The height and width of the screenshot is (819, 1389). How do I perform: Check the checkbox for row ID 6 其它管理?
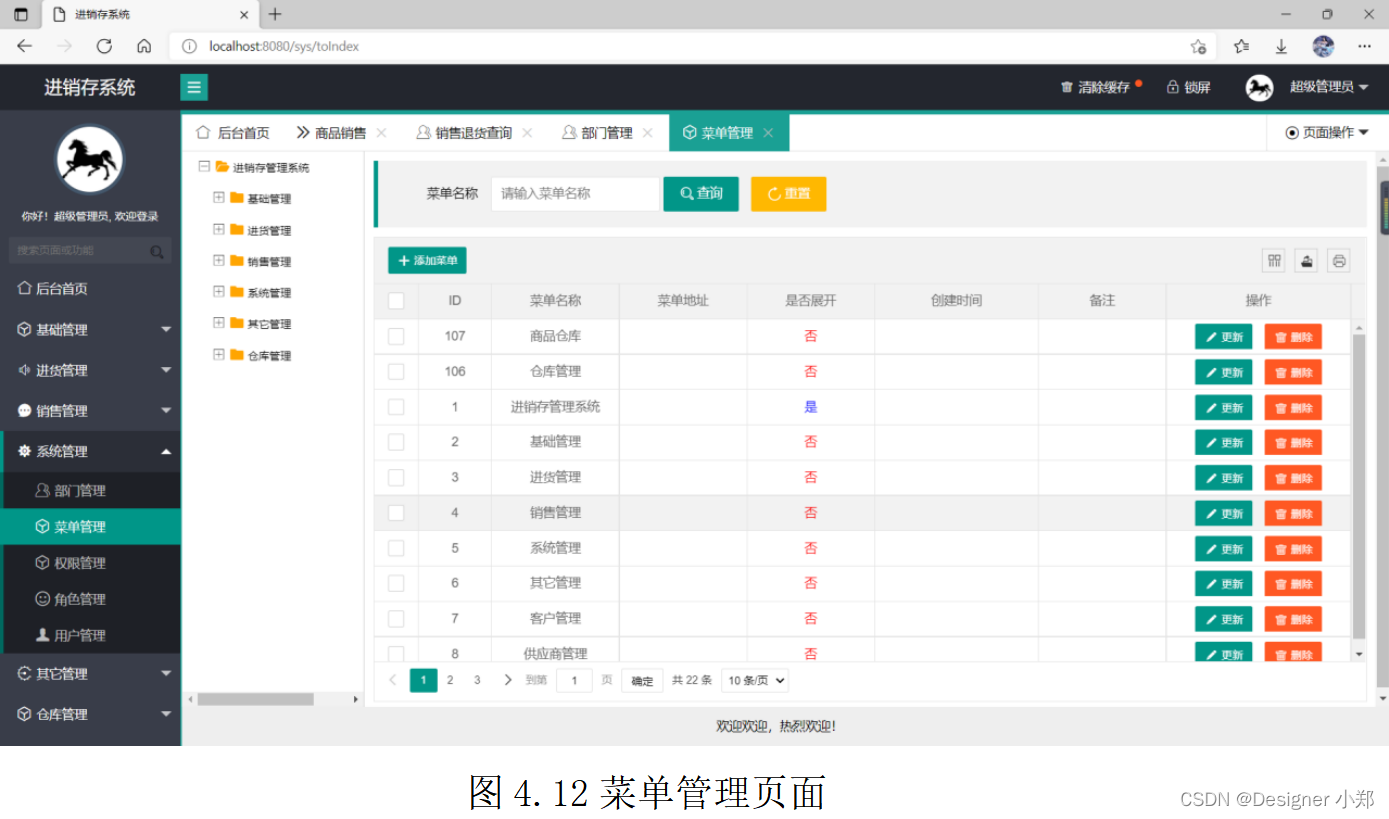[396, 583]
